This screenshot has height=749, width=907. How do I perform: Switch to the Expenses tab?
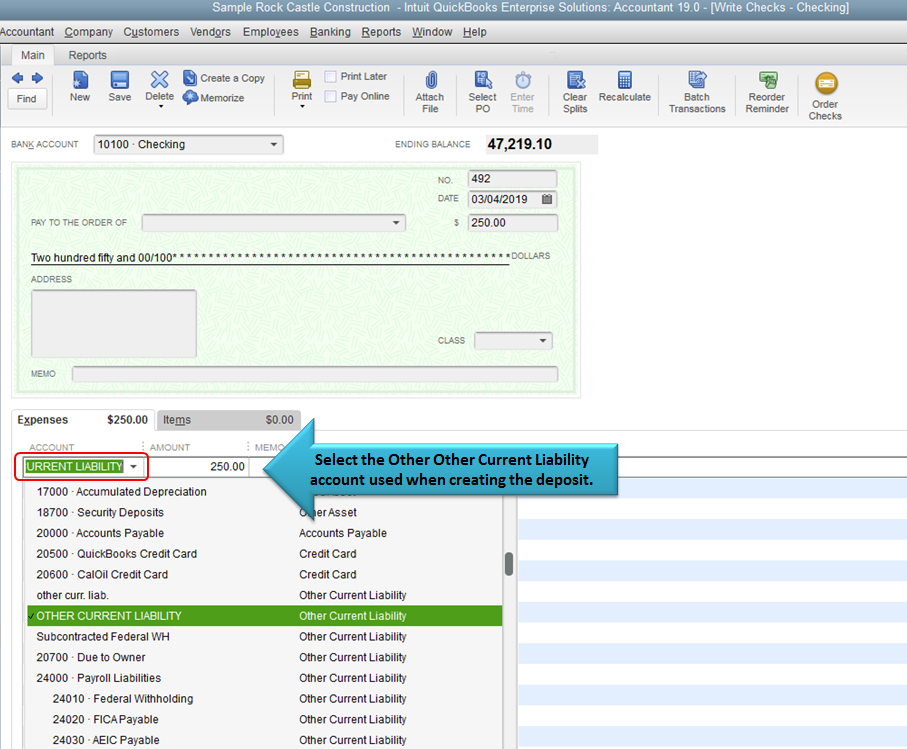coord(83,420)
